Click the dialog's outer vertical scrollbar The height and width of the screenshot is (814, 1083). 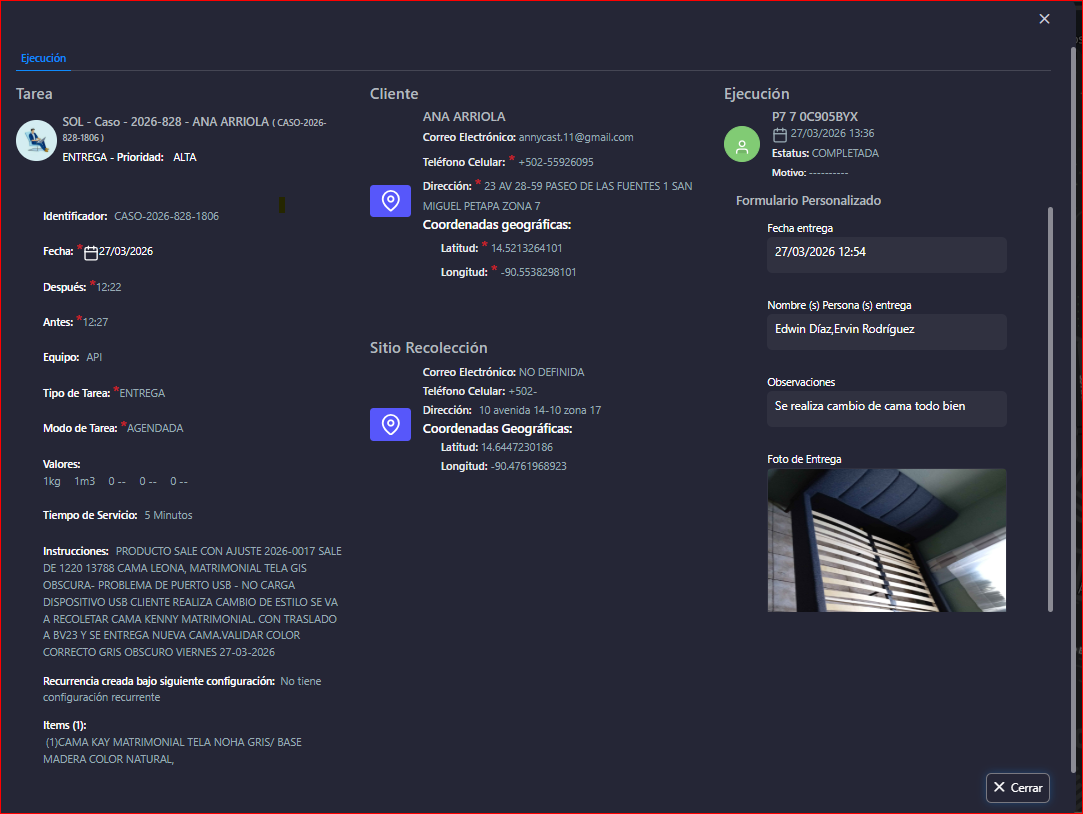click(x=1075, y=400)
